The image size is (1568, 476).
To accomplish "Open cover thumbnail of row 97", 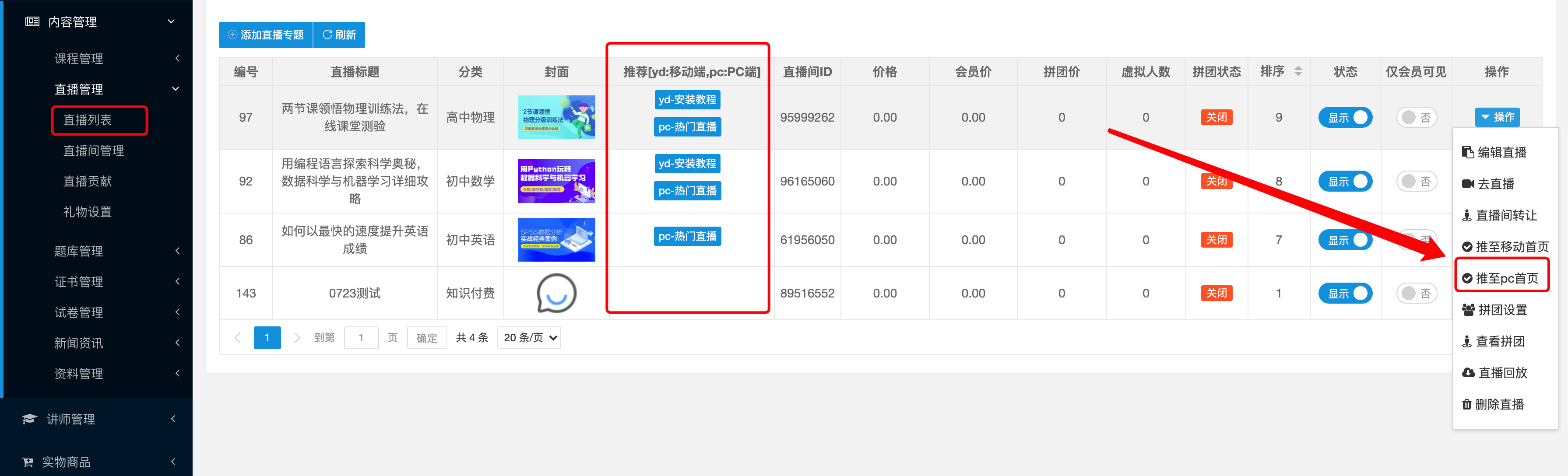I will click(x=556, y=117).
